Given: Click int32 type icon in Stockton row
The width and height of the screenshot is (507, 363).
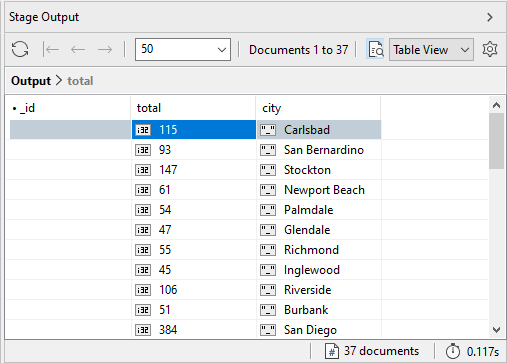Looking at the screenshot, I should [x=143, y=170].
